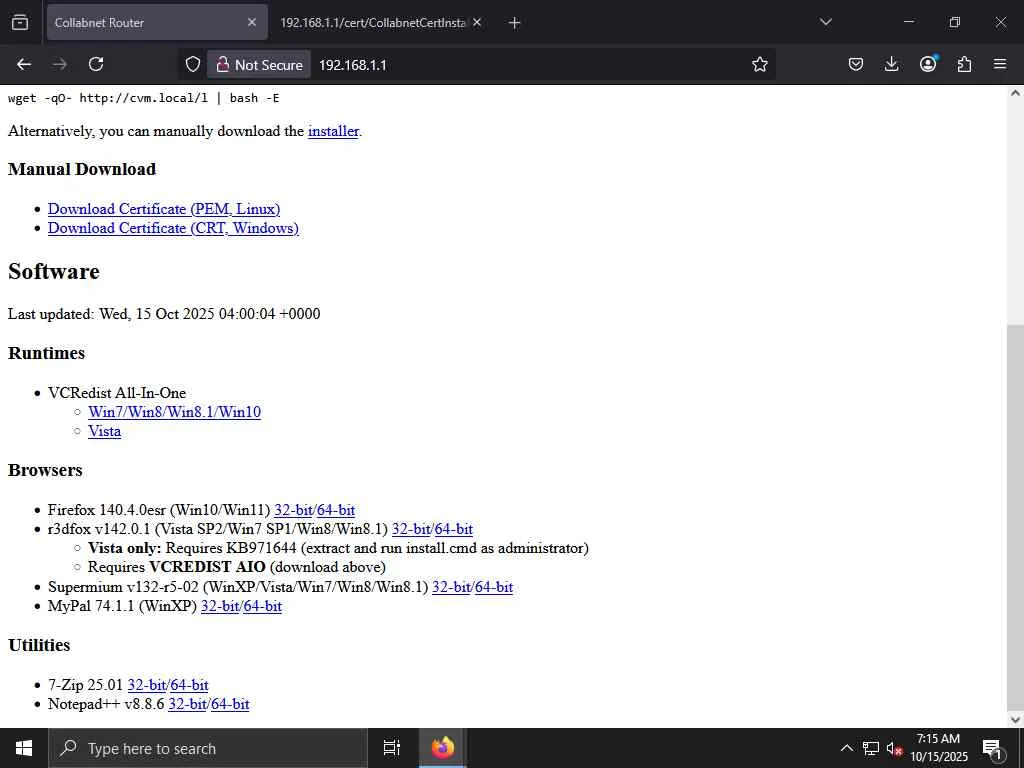Open the installer link

(333, 131)
